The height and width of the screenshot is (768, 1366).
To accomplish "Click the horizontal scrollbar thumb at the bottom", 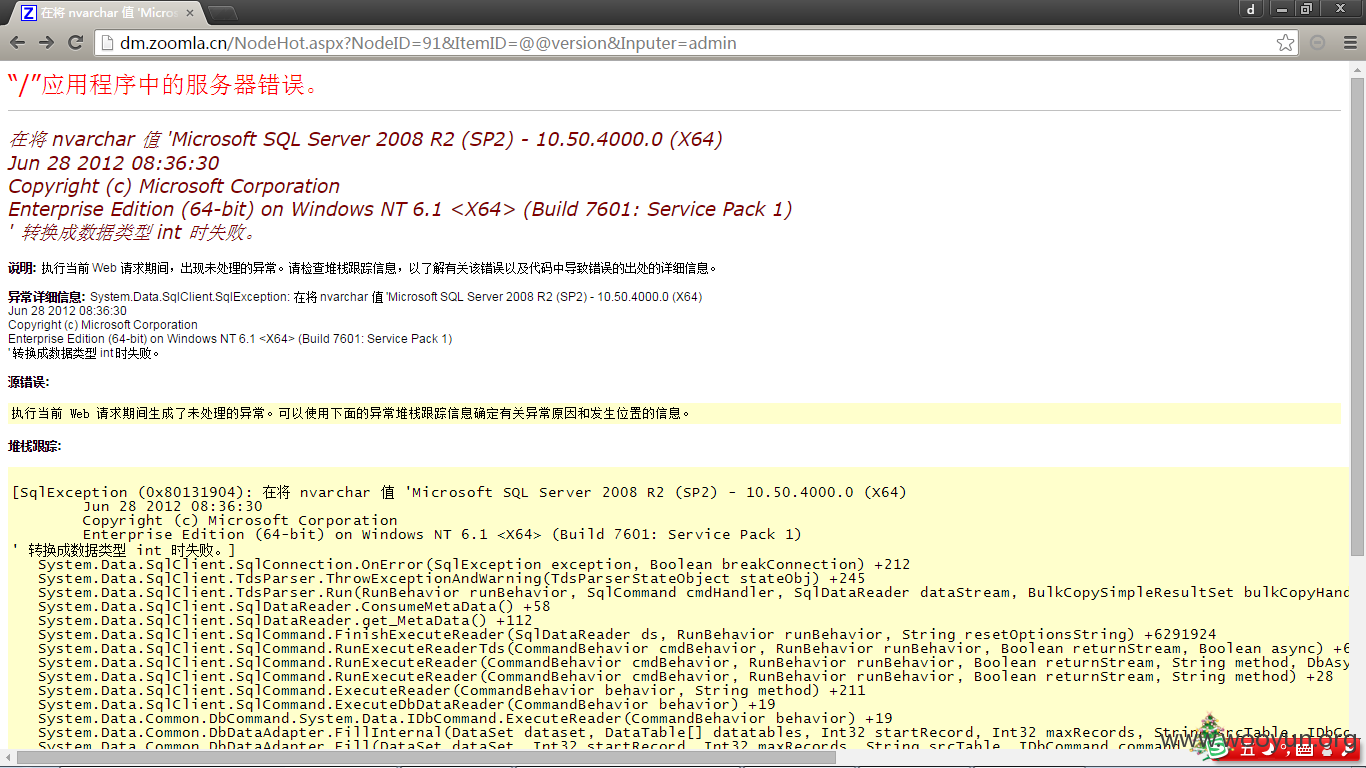I will 426,758.
